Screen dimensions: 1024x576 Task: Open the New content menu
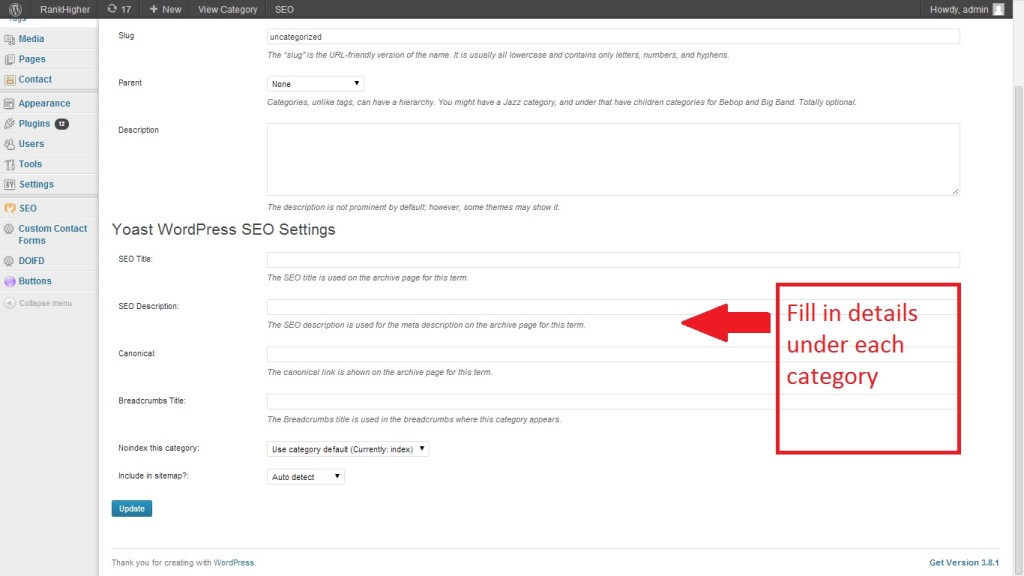[165, 9]
